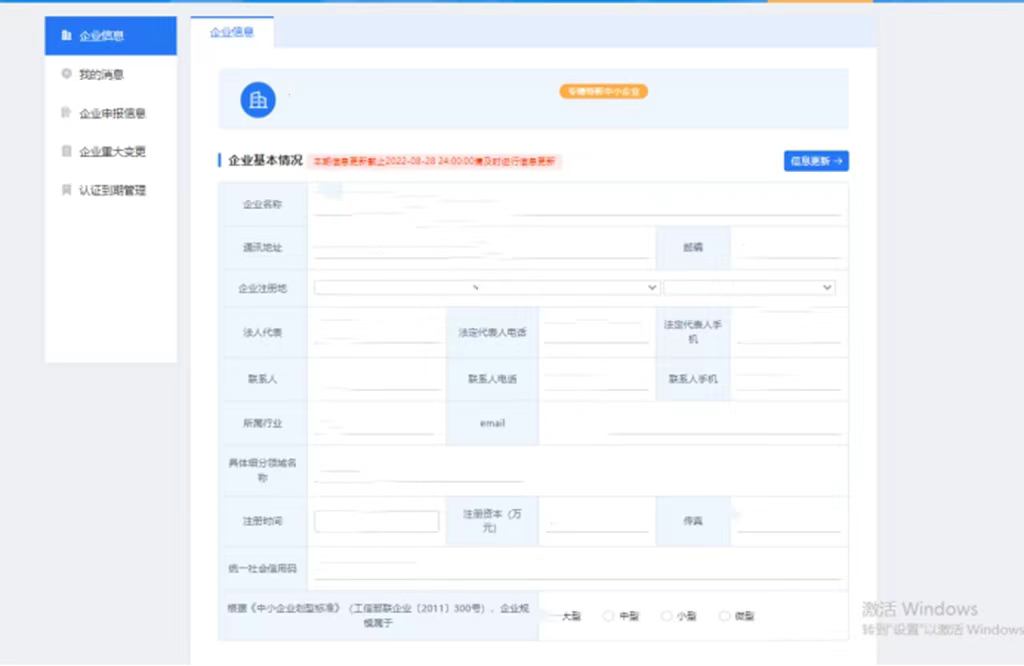Click the orange 专精特新中小企业 badge
This screenshot has width=1024, height=666.
coord(604,91)
